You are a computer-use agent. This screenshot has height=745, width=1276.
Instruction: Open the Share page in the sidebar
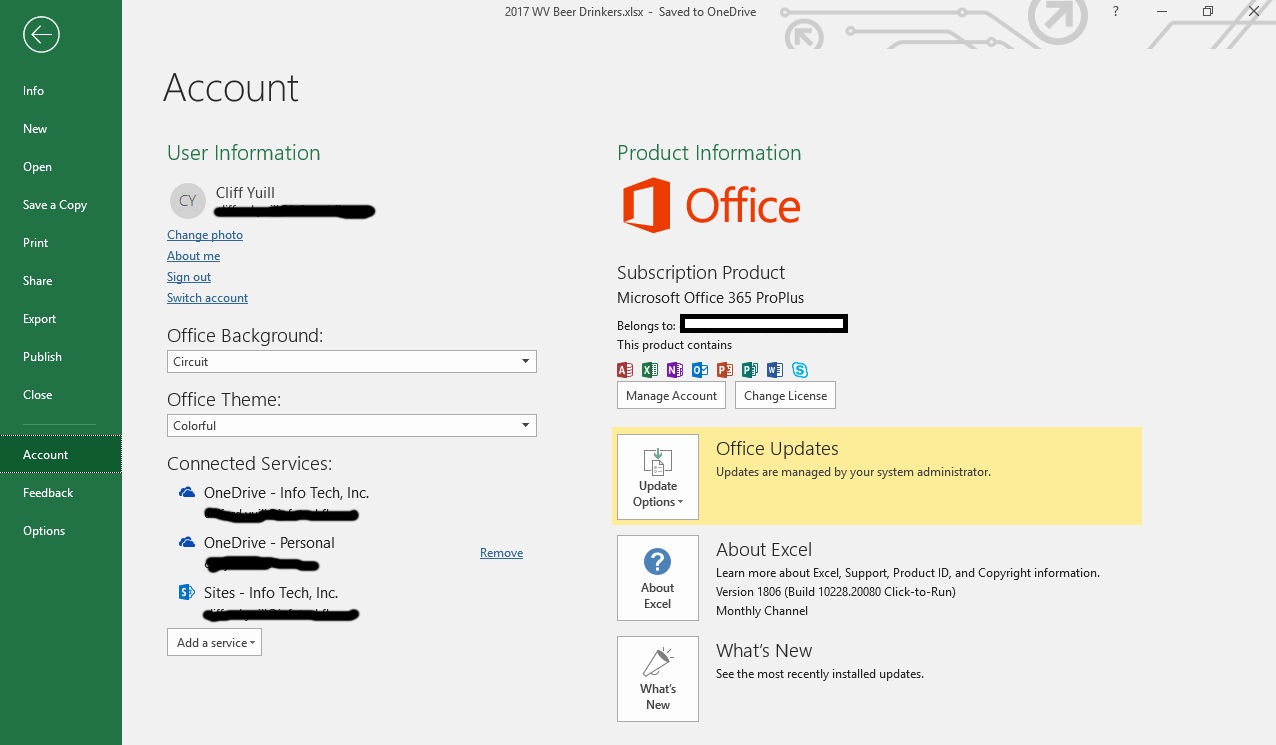(61, 280)
